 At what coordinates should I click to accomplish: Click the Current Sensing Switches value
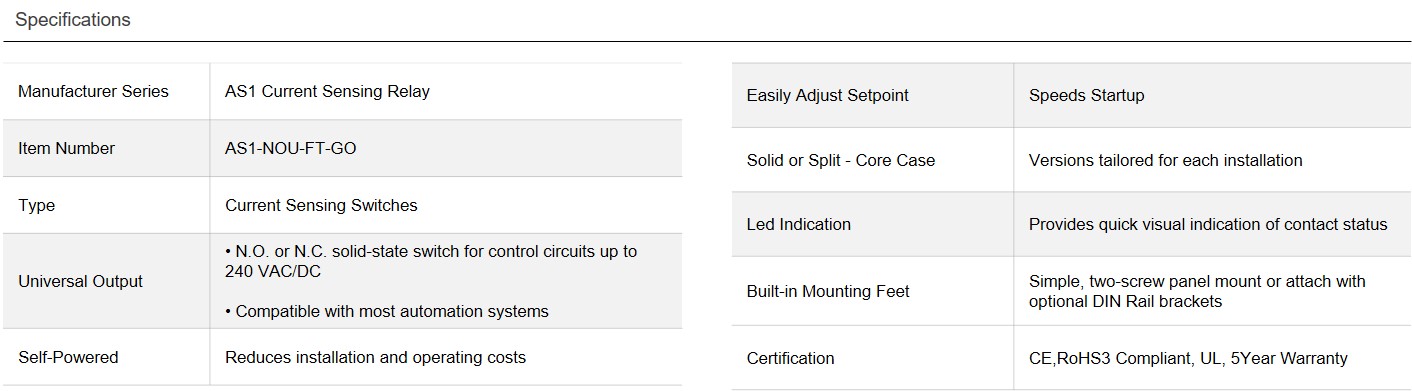pyautogui.click(x=321, y=205)
